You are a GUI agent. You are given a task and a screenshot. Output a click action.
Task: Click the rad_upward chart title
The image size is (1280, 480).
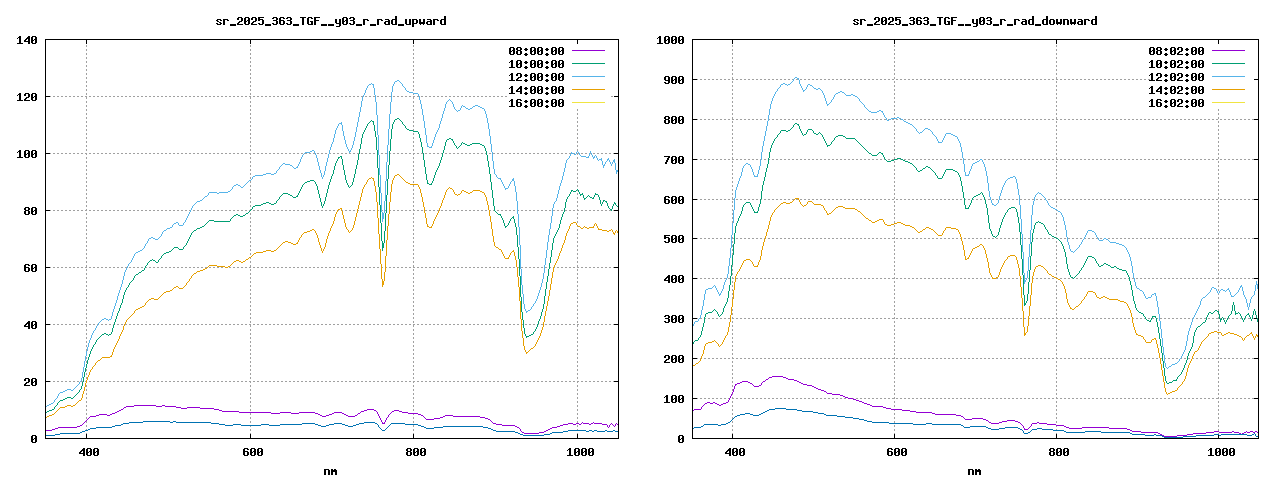point(331,20)
